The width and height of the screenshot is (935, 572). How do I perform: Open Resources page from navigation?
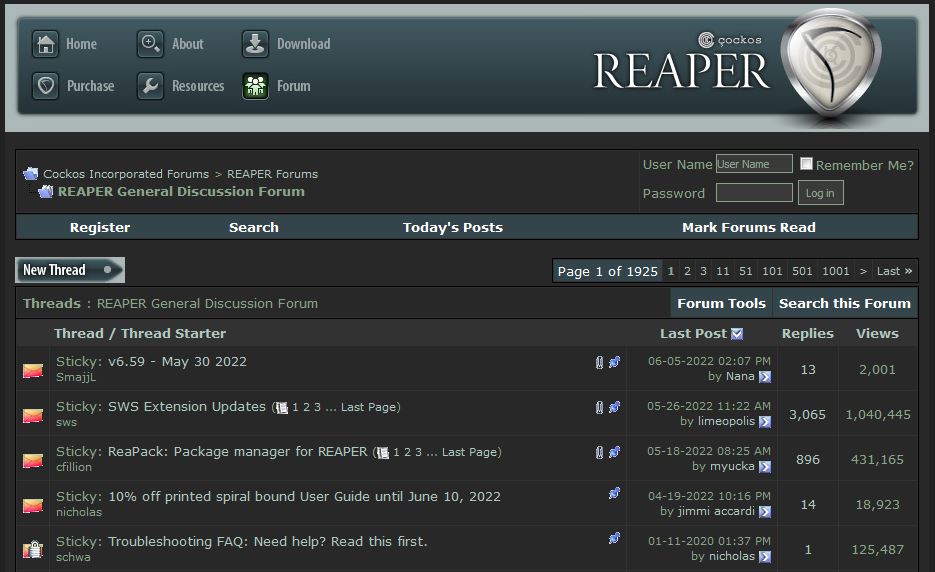(x=198, y=86)
